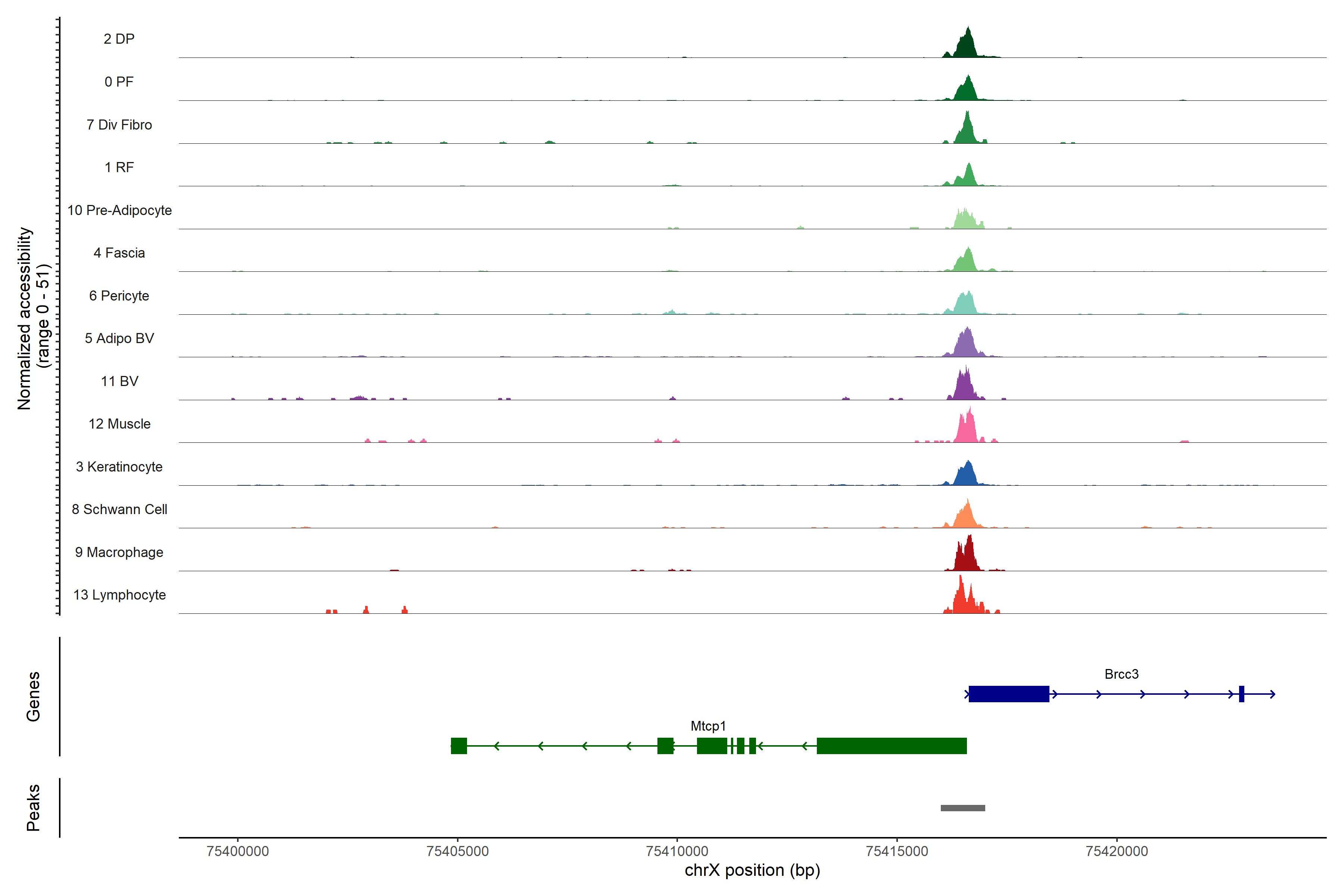
Task: Click the dark green 2 DP accessibility peak
Action: point(966,46)
